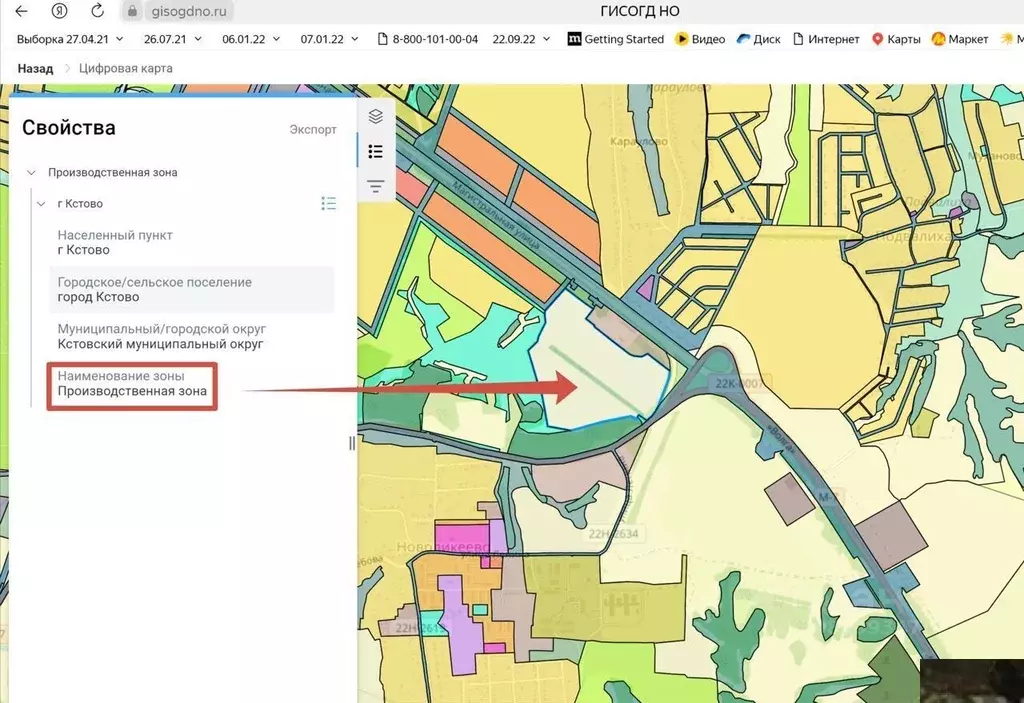Click the Магистральная улица label on map

click(x=496, y=216)
